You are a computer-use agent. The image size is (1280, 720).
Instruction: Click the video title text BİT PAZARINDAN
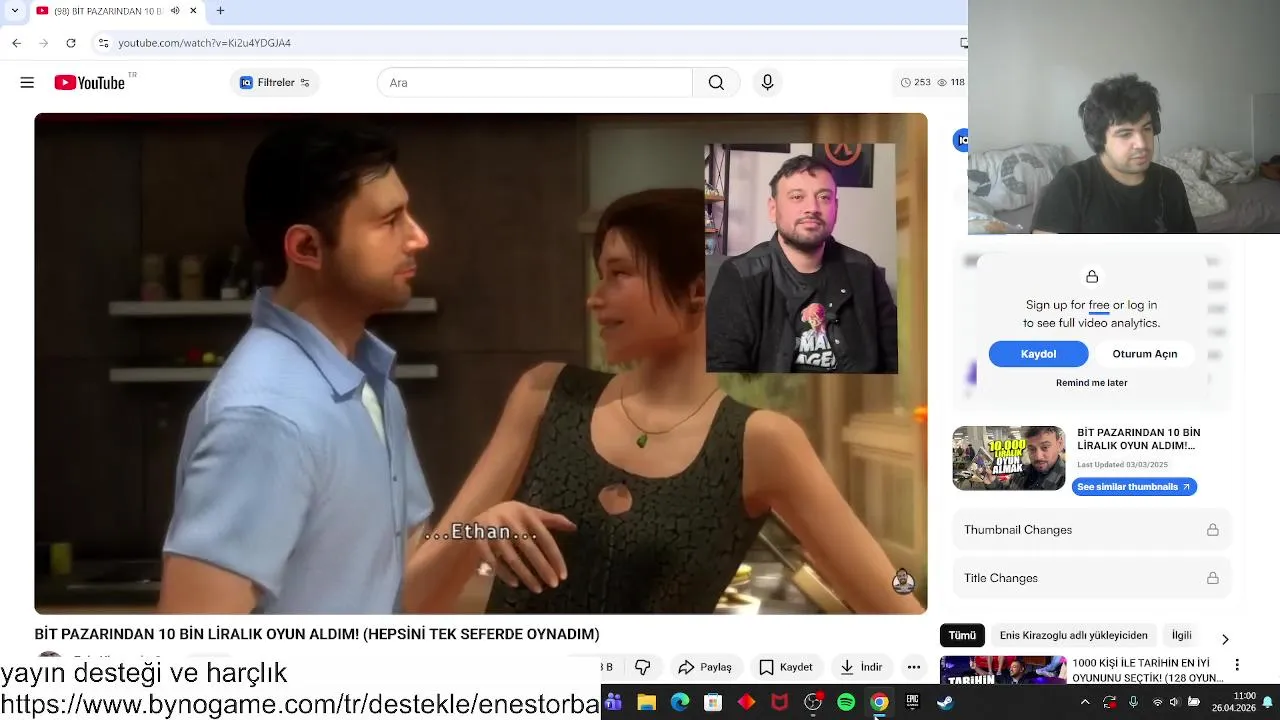[317, 634]
